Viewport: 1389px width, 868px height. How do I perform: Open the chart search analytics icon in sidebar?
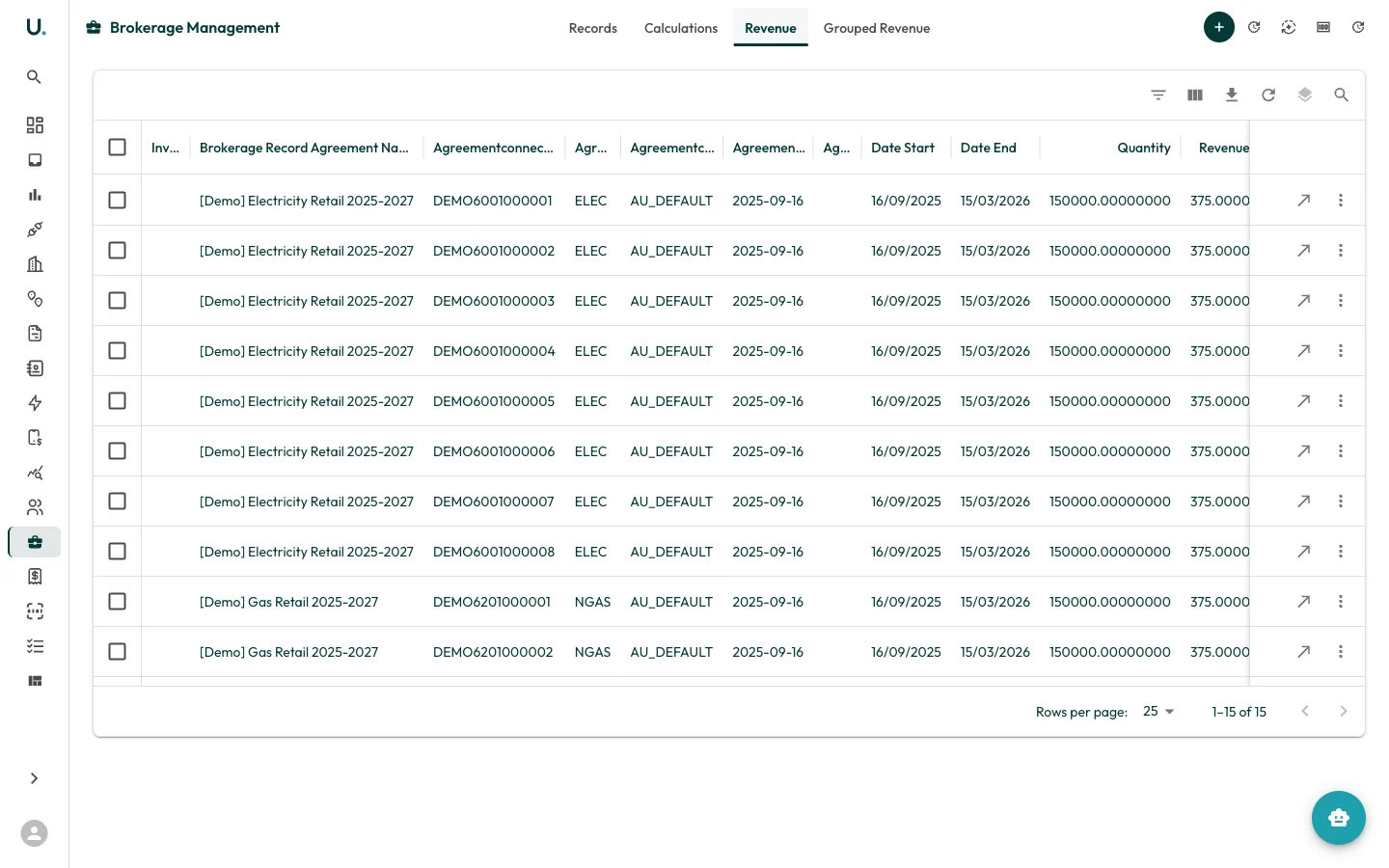click(35, 473)
